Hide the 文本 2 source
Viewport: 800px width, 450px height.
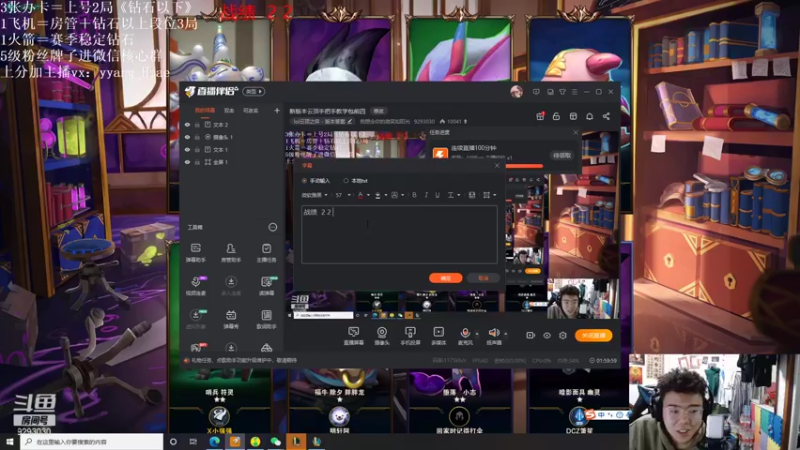click(x=187, y=124)
